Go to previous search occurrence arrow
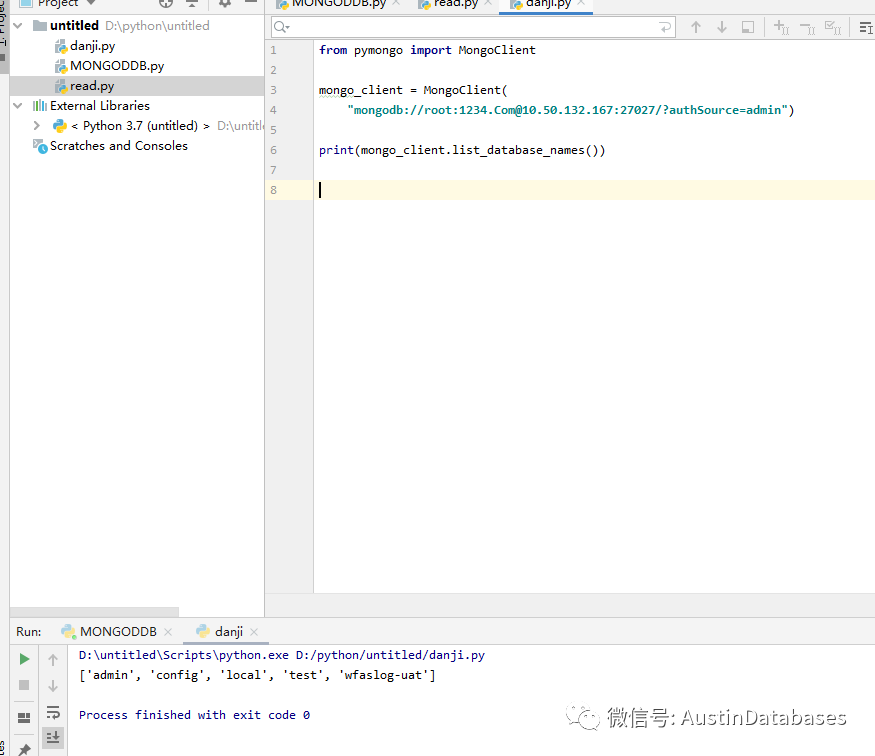This screenshot has width=875, height=756. coord(695,27)
